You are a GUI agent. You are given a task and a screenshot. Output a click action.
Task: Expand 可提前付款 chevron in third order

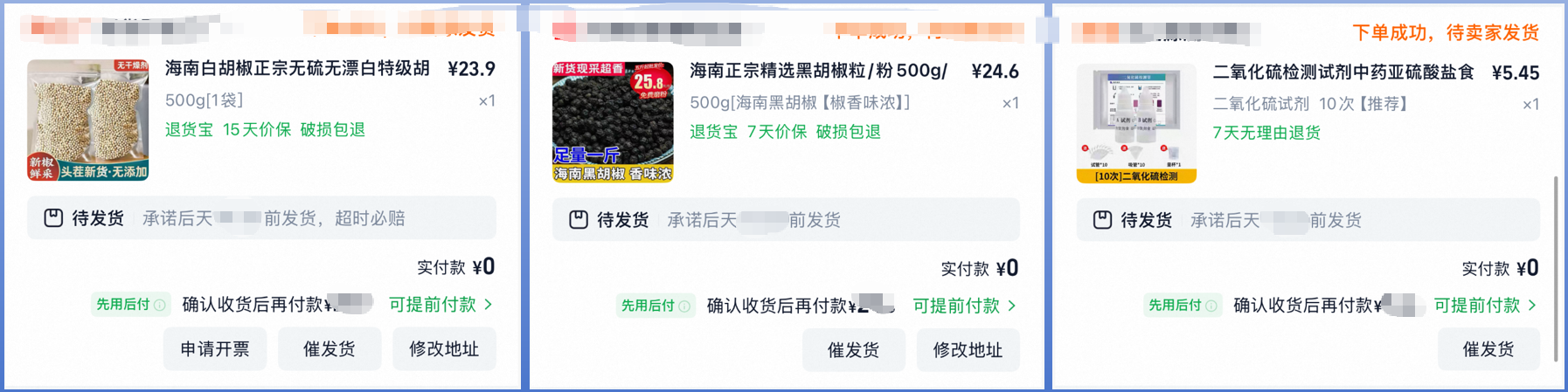coord(1532,306)
